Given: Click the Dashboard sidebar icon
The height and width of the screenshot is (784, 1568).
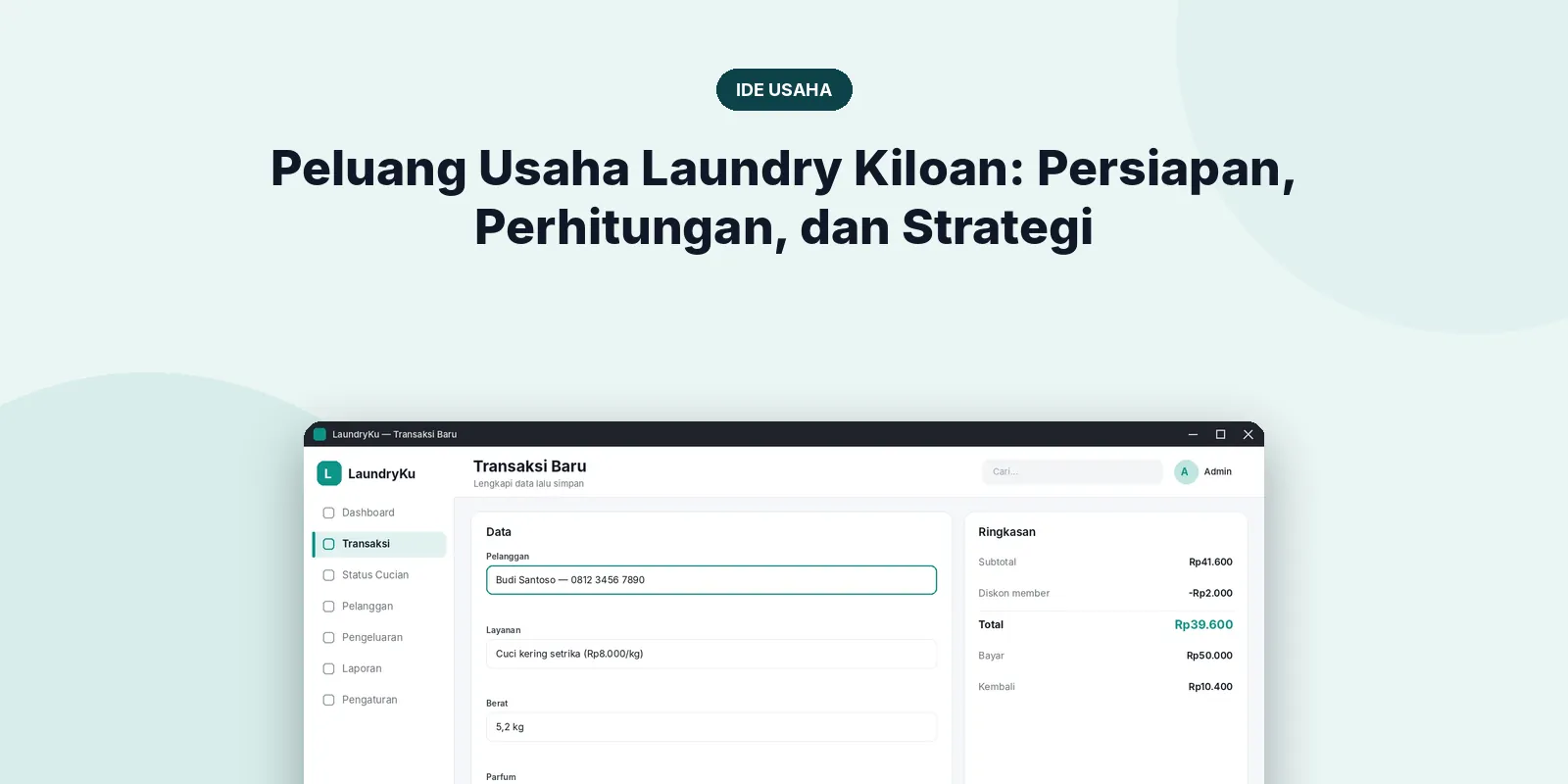Looking at the screenshot, I should (328, 513).
